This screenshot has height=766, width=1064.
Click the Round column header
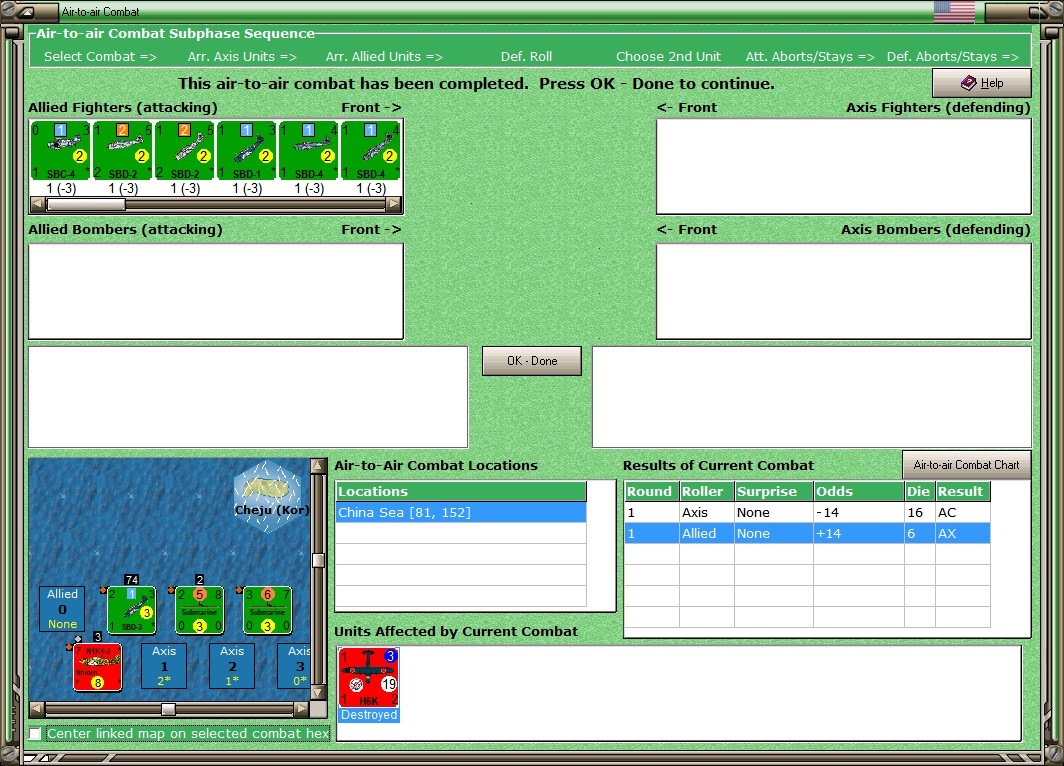(651, 491)
